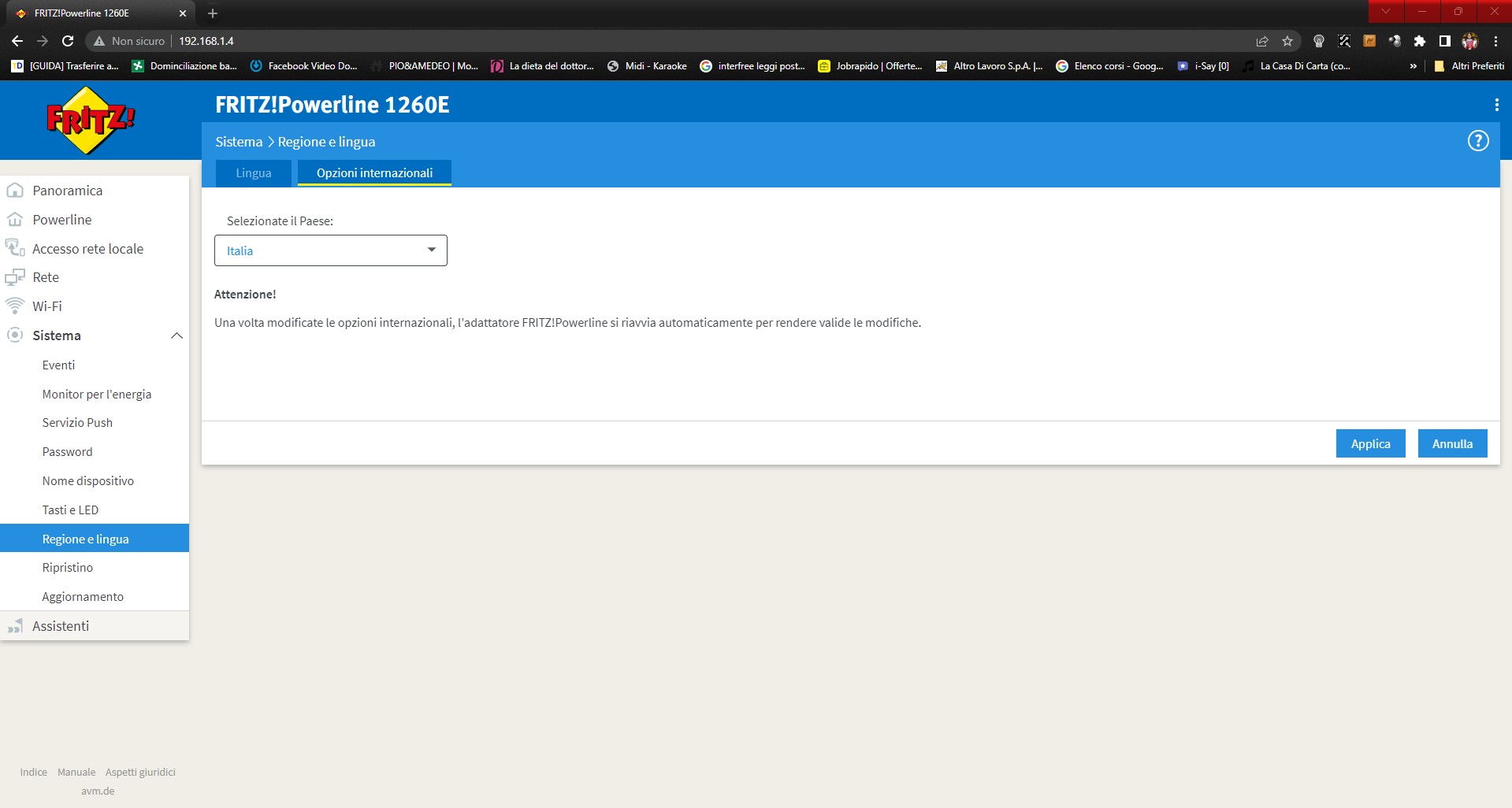Bookmark this page with the star icon
Viewport: 1512px width, 808px height.
(x=1287, y=41)
